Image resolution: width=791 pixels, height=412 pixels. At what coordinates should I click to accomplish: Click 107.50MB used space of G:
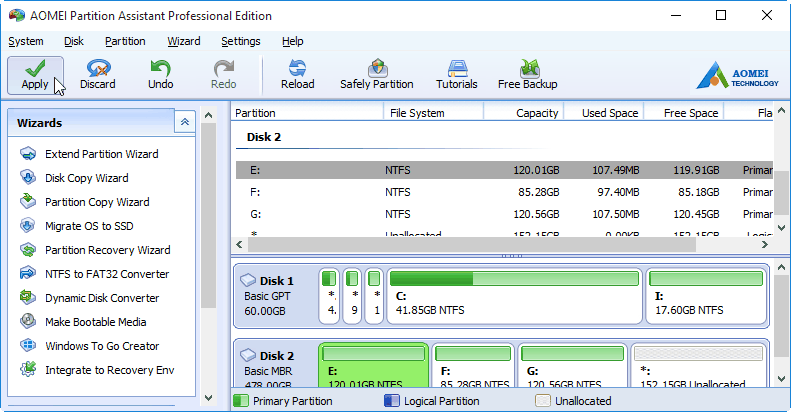pyautogui.click(x=616, y=214)
